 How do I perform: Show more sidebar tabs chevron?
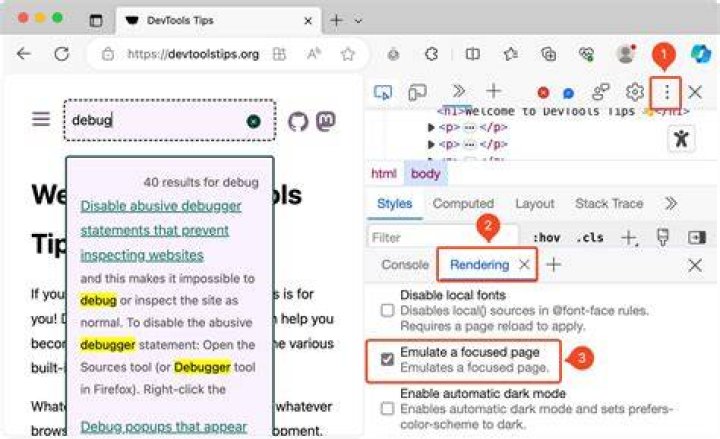(671, 203)
